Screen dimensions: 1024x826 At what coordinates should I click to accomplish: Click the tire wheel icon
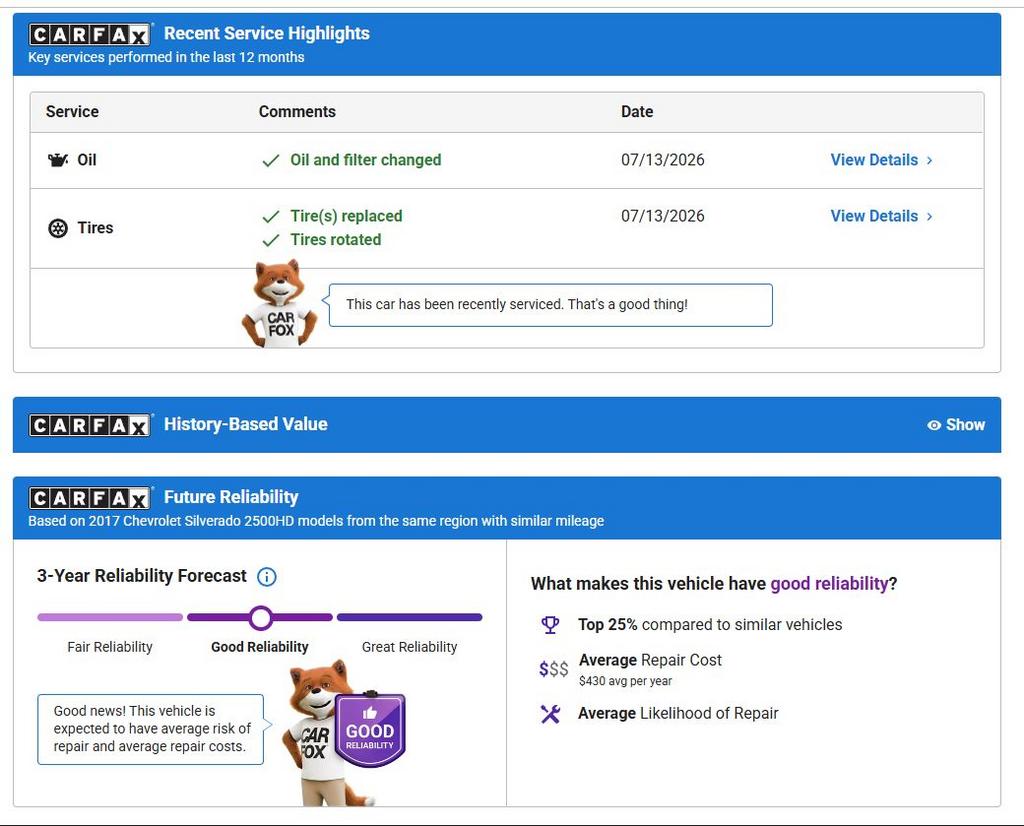point(58,228)
